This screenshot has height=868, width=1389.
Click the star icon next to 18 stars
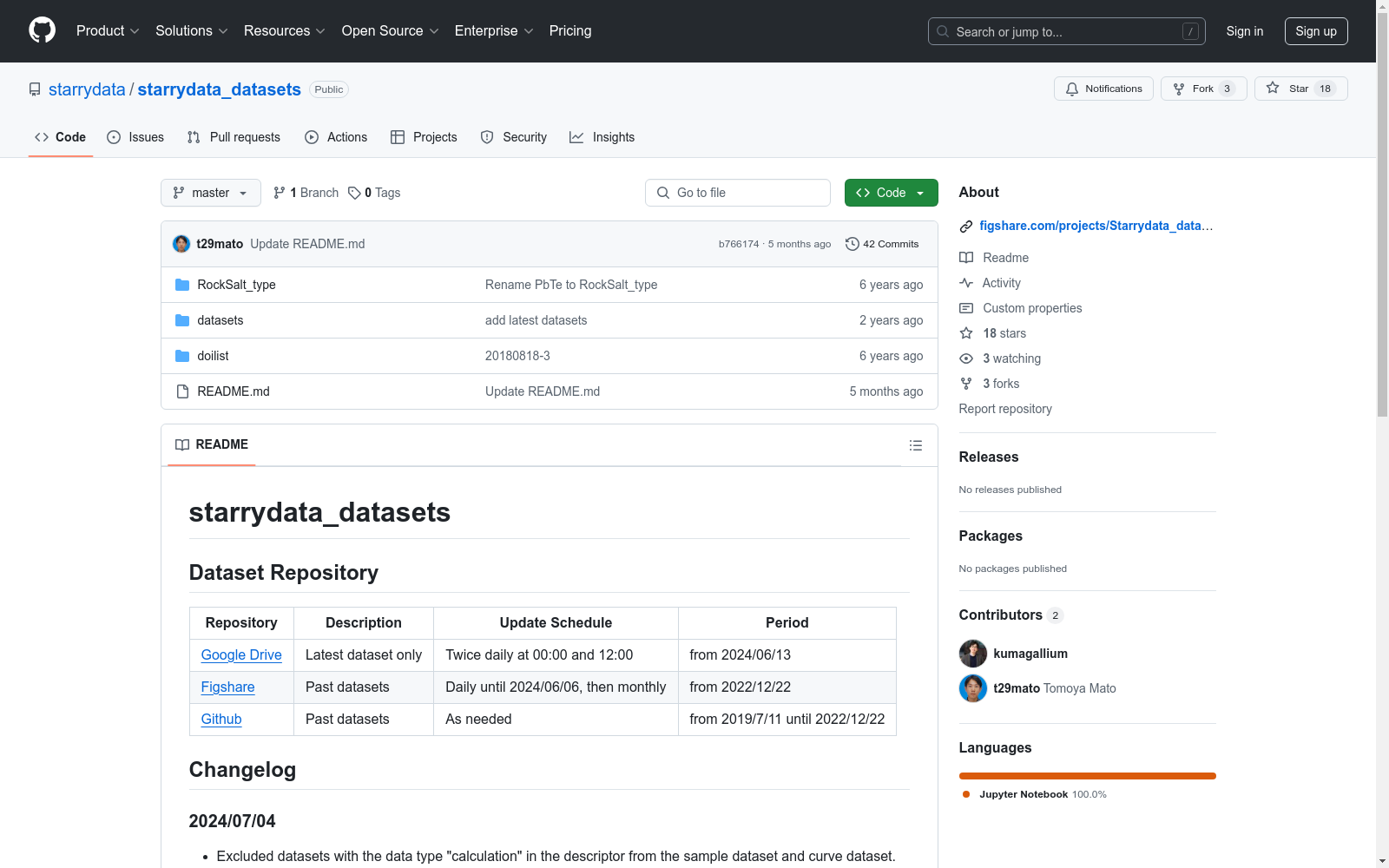[966, 333]
